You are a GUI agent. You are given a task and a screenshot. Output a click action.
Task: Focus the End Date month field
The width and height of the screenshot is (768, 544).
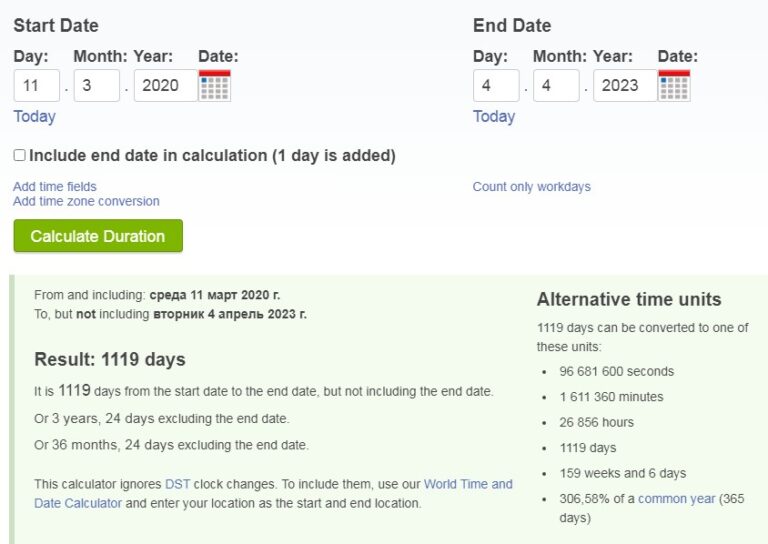click(556, 86)
